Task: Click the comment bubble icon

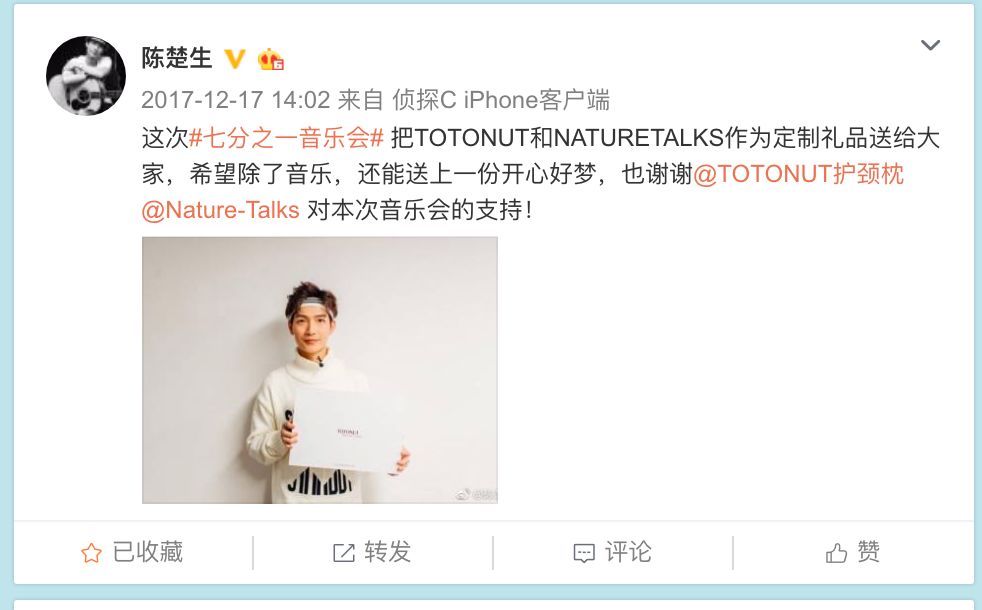Action: click(x=584, y=554)
